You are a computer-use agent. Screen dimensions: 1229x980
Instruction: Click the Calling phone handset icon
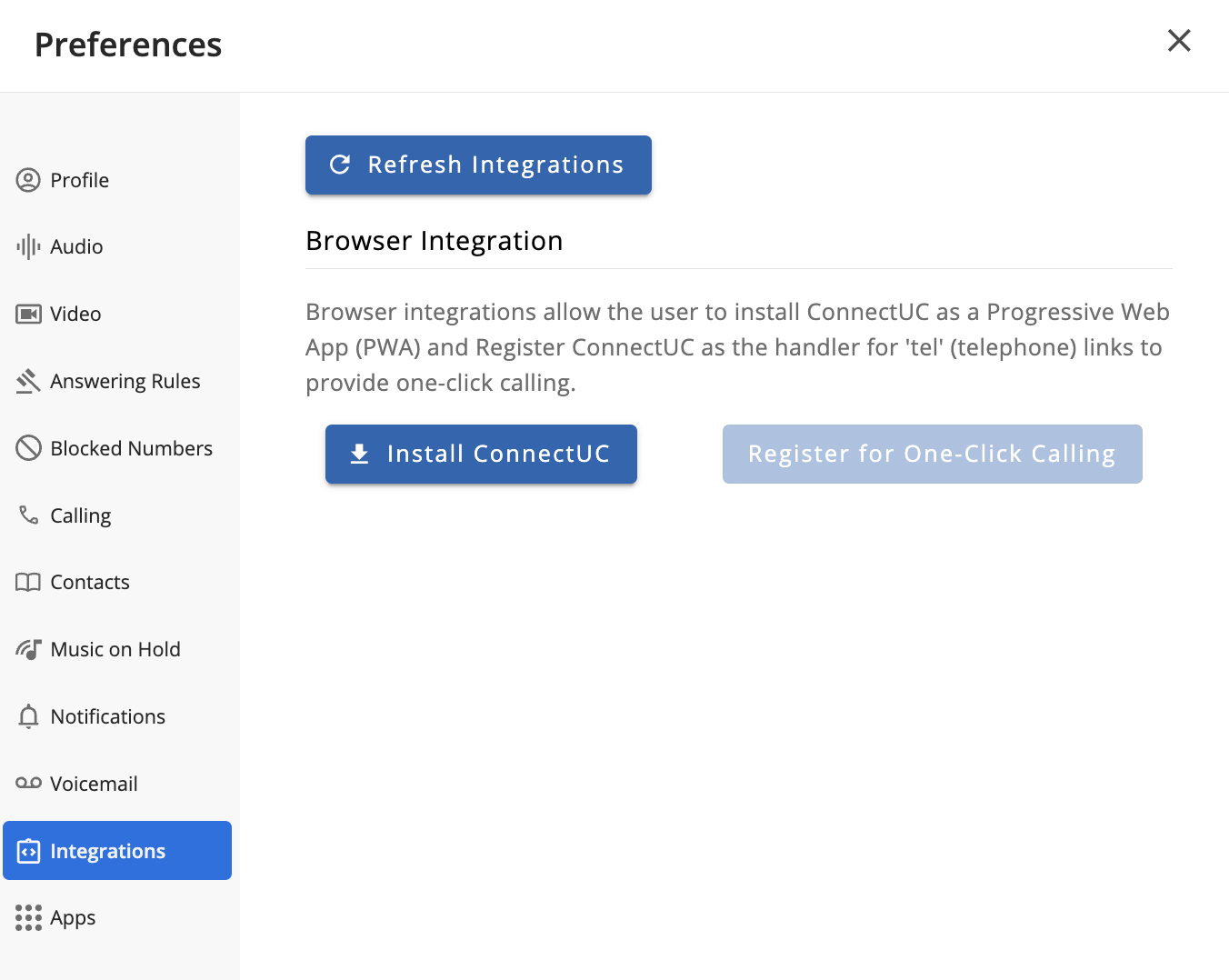tap(28, 515)
